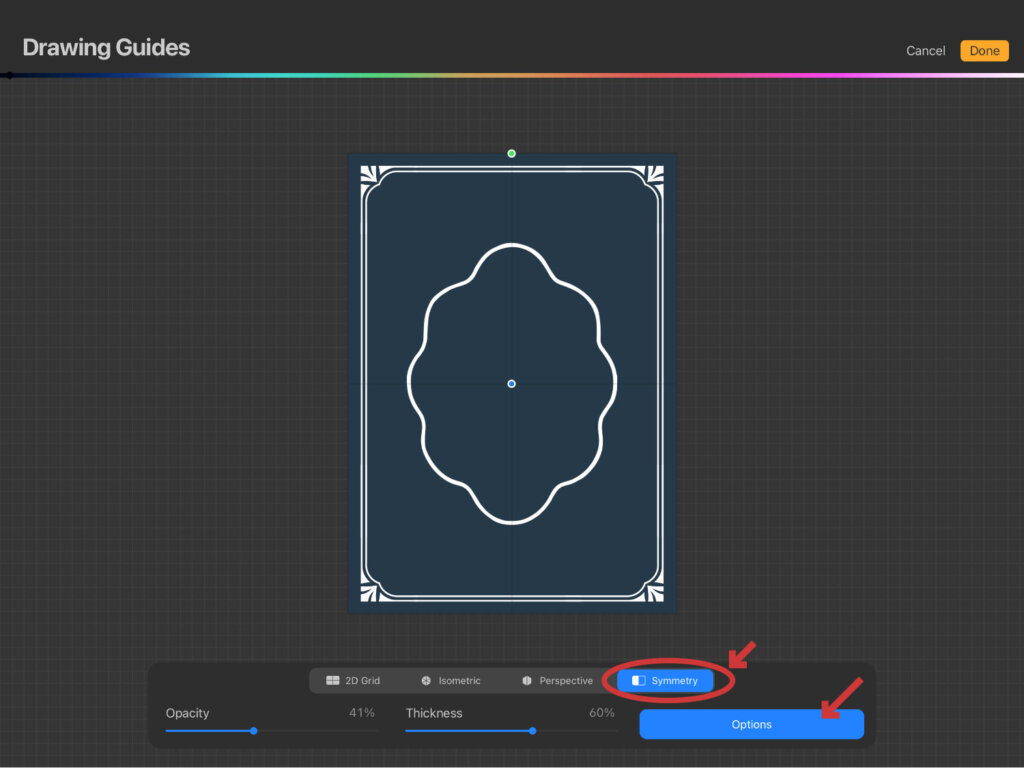The width and height of the screenshot is (1024, 768).
Task: Click the 2D Grid icon
Action: point(333,681)
